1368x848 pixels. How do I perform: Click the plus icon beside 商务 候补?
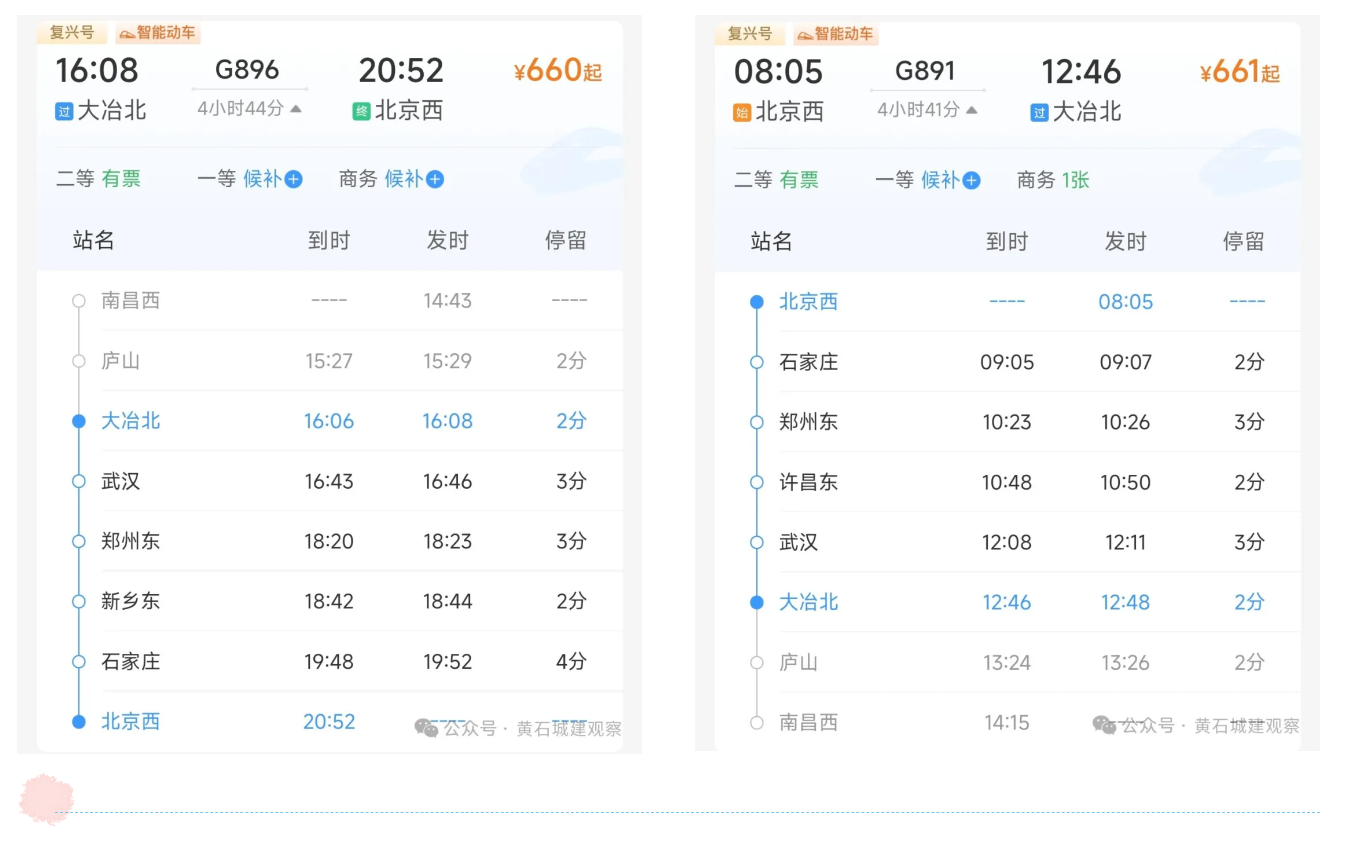click(x=438, y=179)
